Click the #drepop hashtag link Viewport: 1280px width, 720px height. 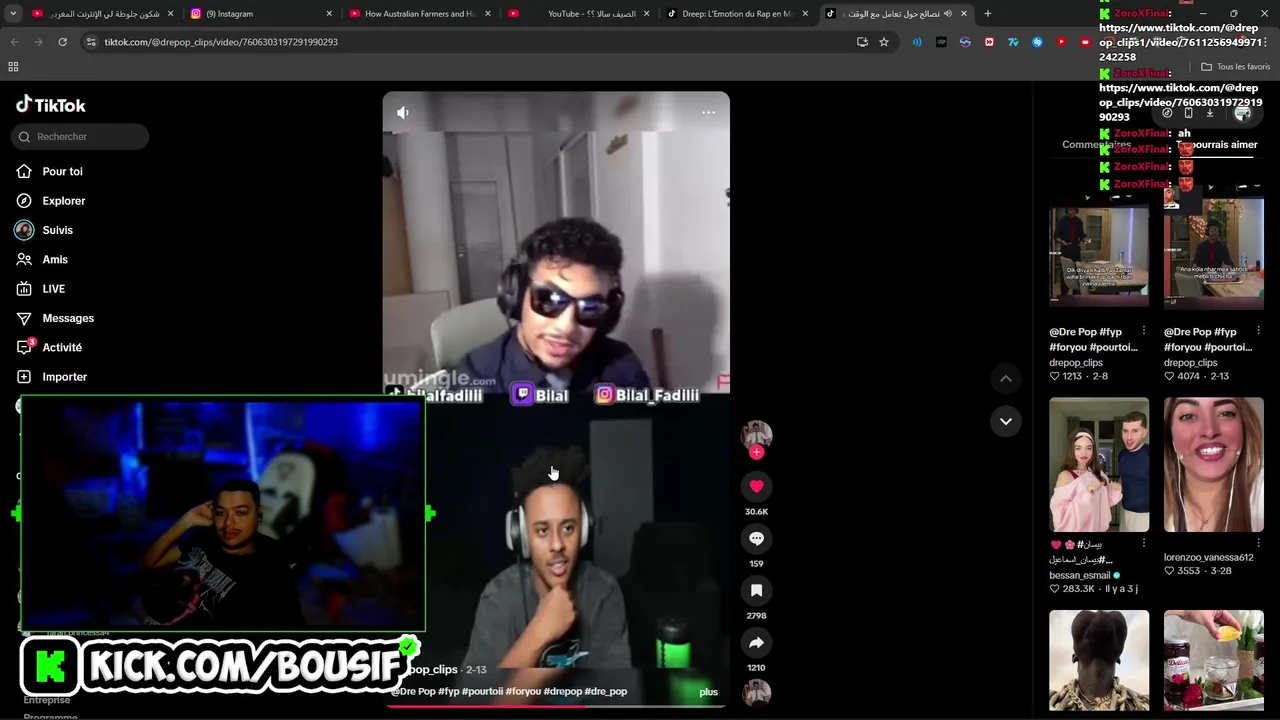562,692
